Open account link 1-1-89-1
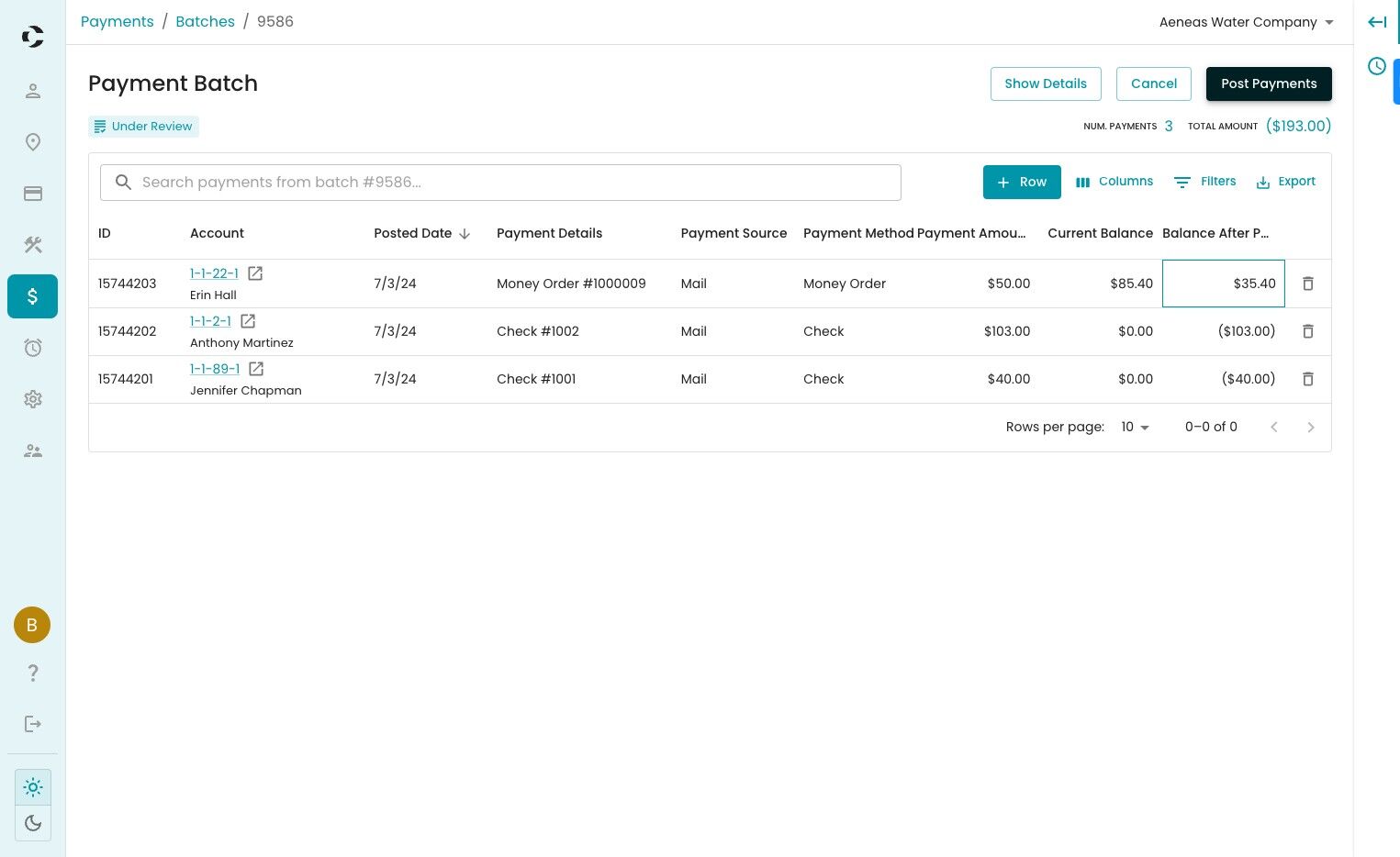This screenshot has height=857, width=1400. pyautogui.click(x=215, y=369)
